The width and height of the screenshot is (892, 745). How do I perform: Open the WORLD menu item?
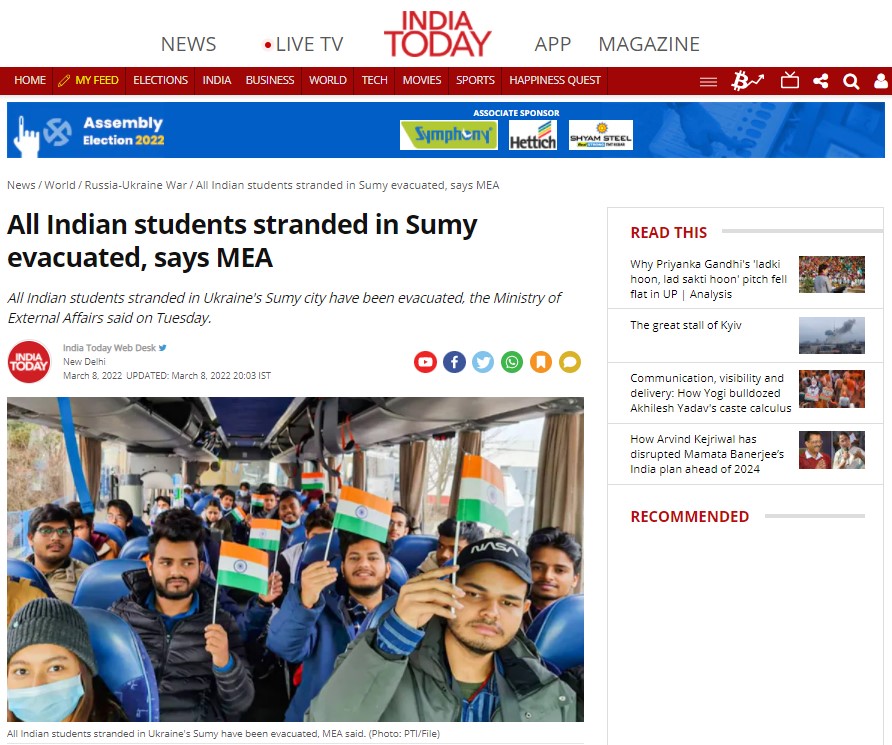coord(328,80)
